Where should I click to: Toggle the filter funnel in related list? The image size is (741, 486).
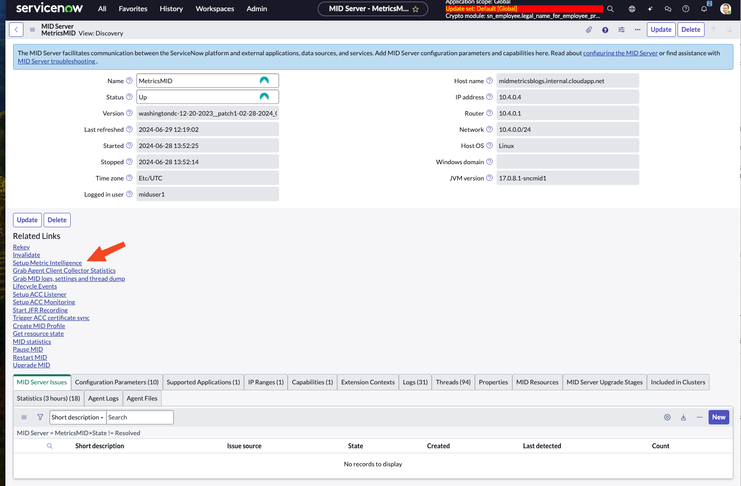click(40, 417)
